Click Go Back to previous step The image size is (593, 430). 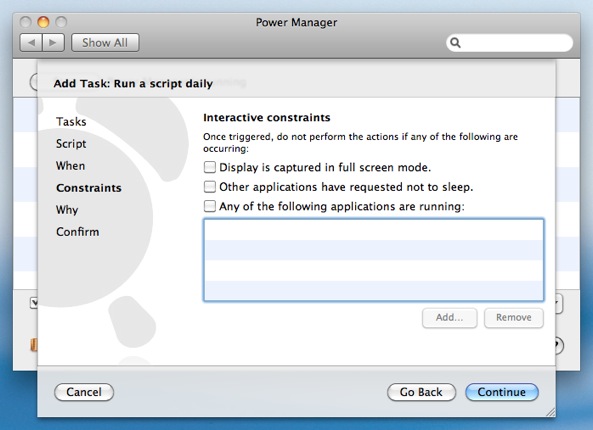421,392
